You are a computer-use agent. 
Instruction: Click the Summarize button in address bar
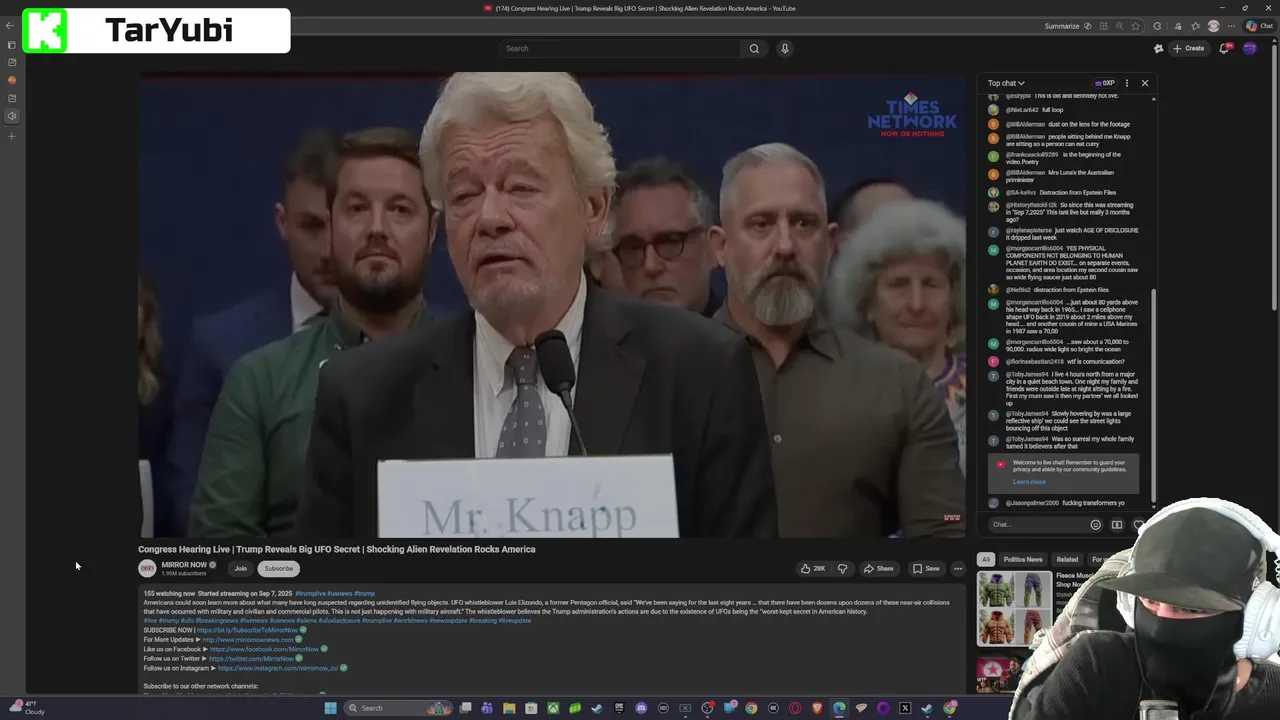(1067, 26)
